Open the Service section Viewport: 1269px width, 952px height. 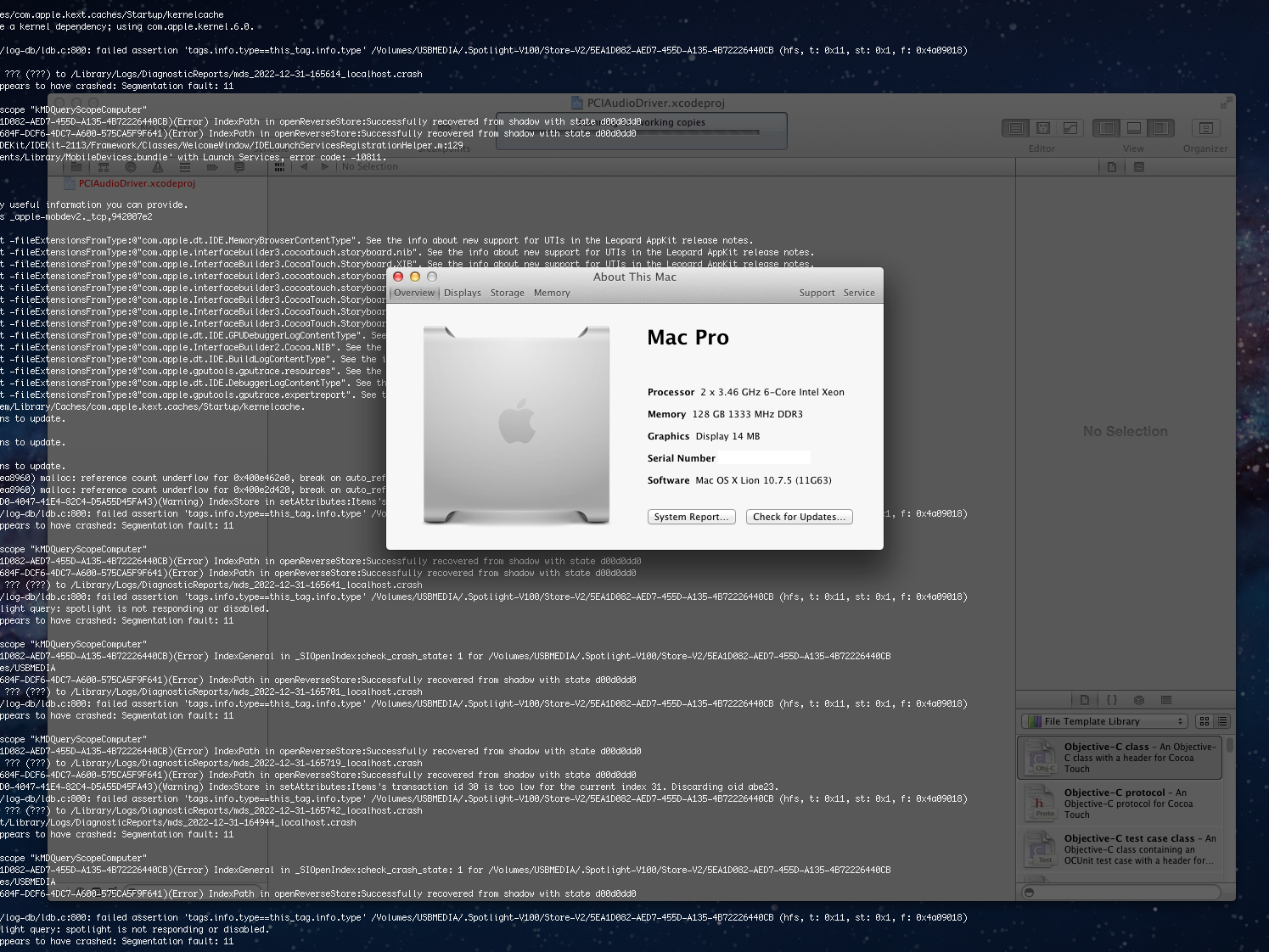pos(859,293)
